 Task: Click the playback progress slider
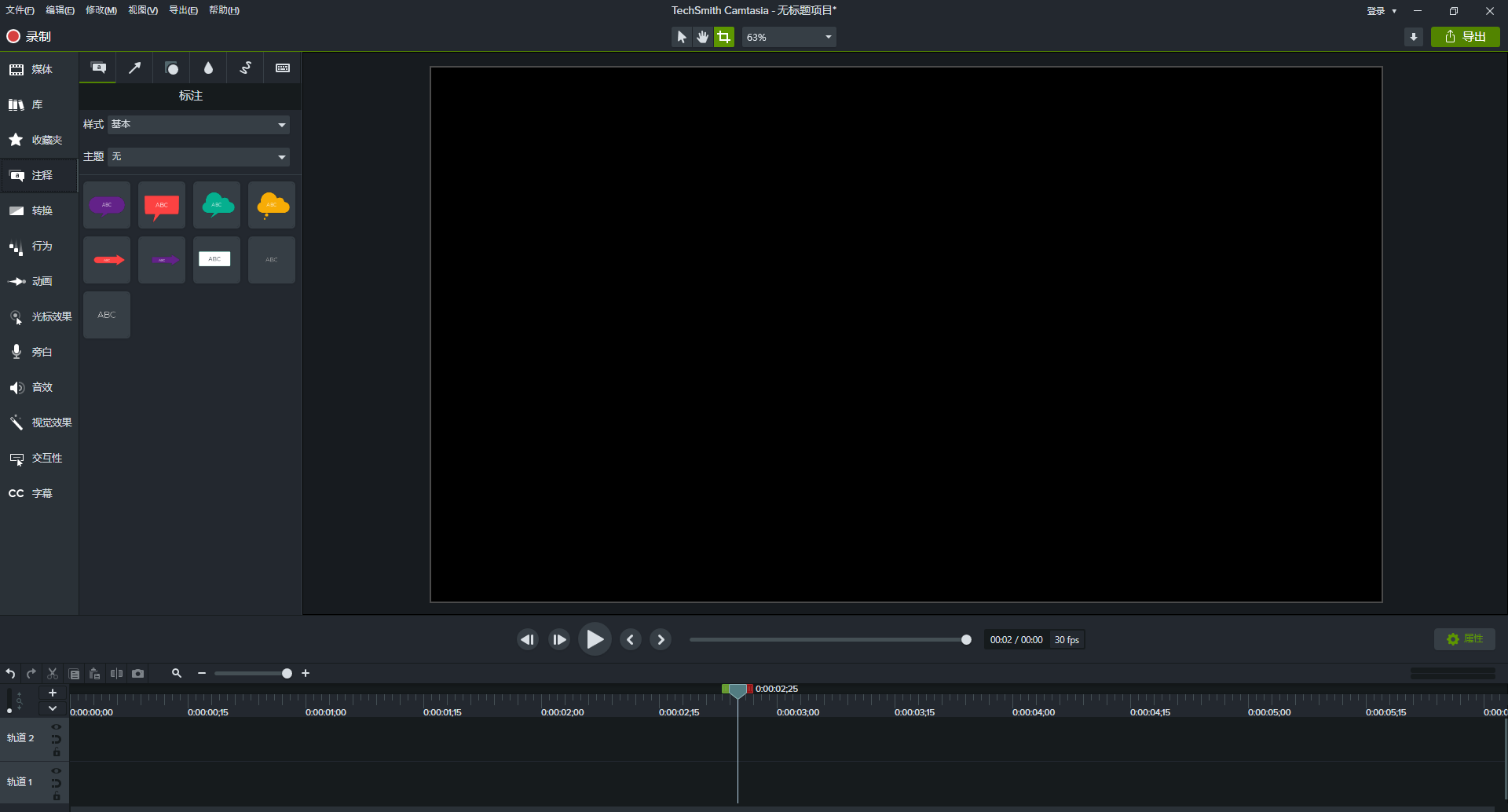tap(830, 640)
